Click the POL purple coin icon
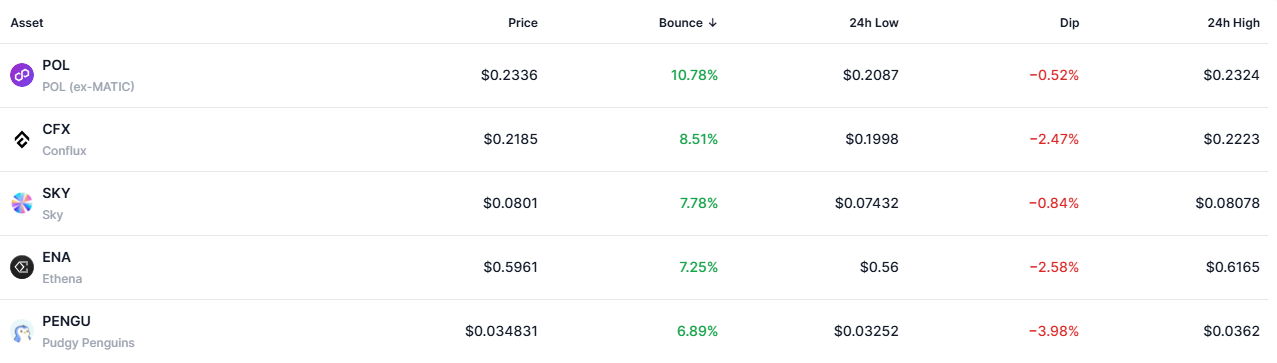Image resolution: width=1277 pixels, height=363 pixels. pos(22,75)
